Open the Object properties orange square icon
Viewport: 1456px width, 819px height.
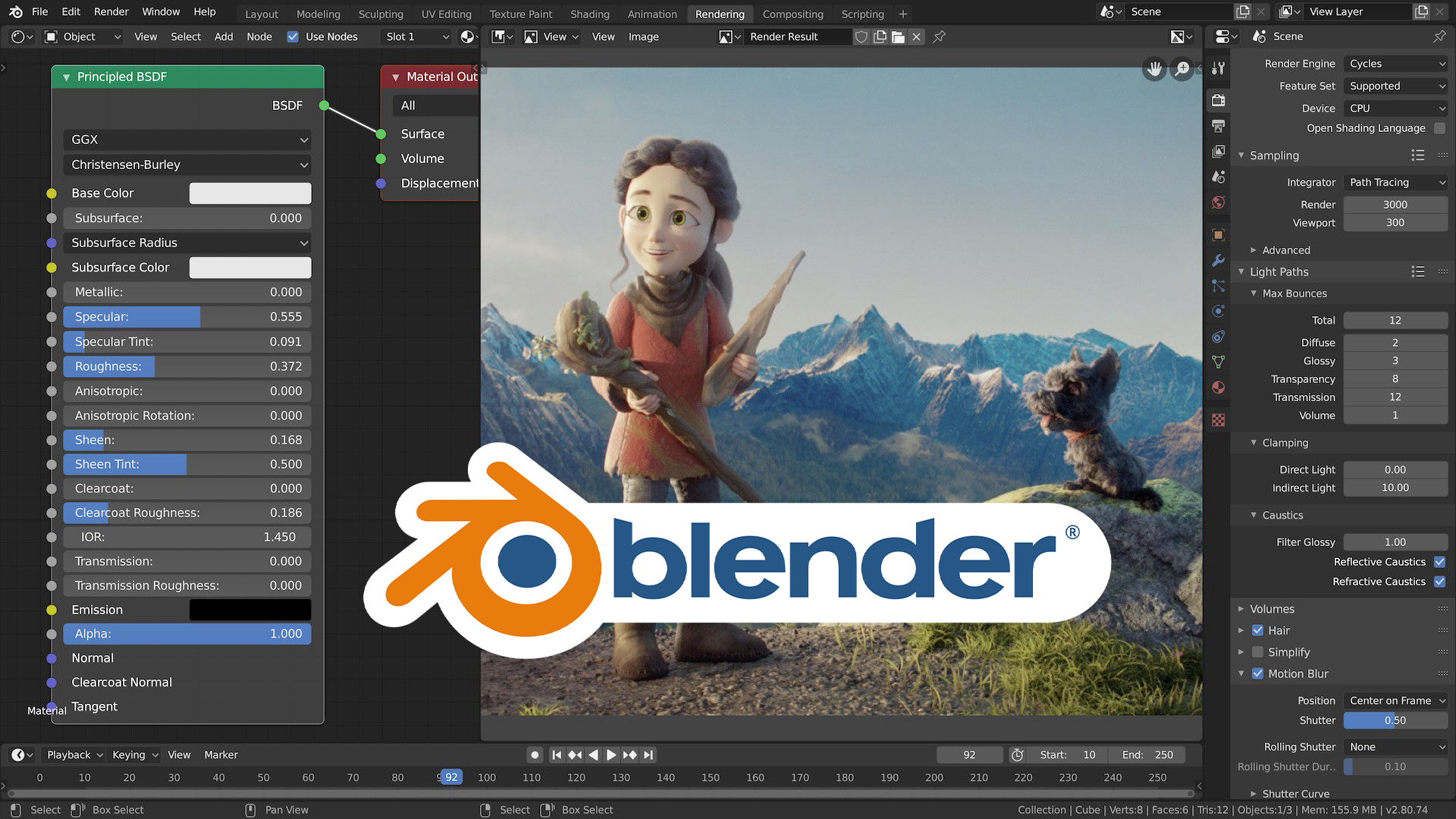click(1219, 235)
